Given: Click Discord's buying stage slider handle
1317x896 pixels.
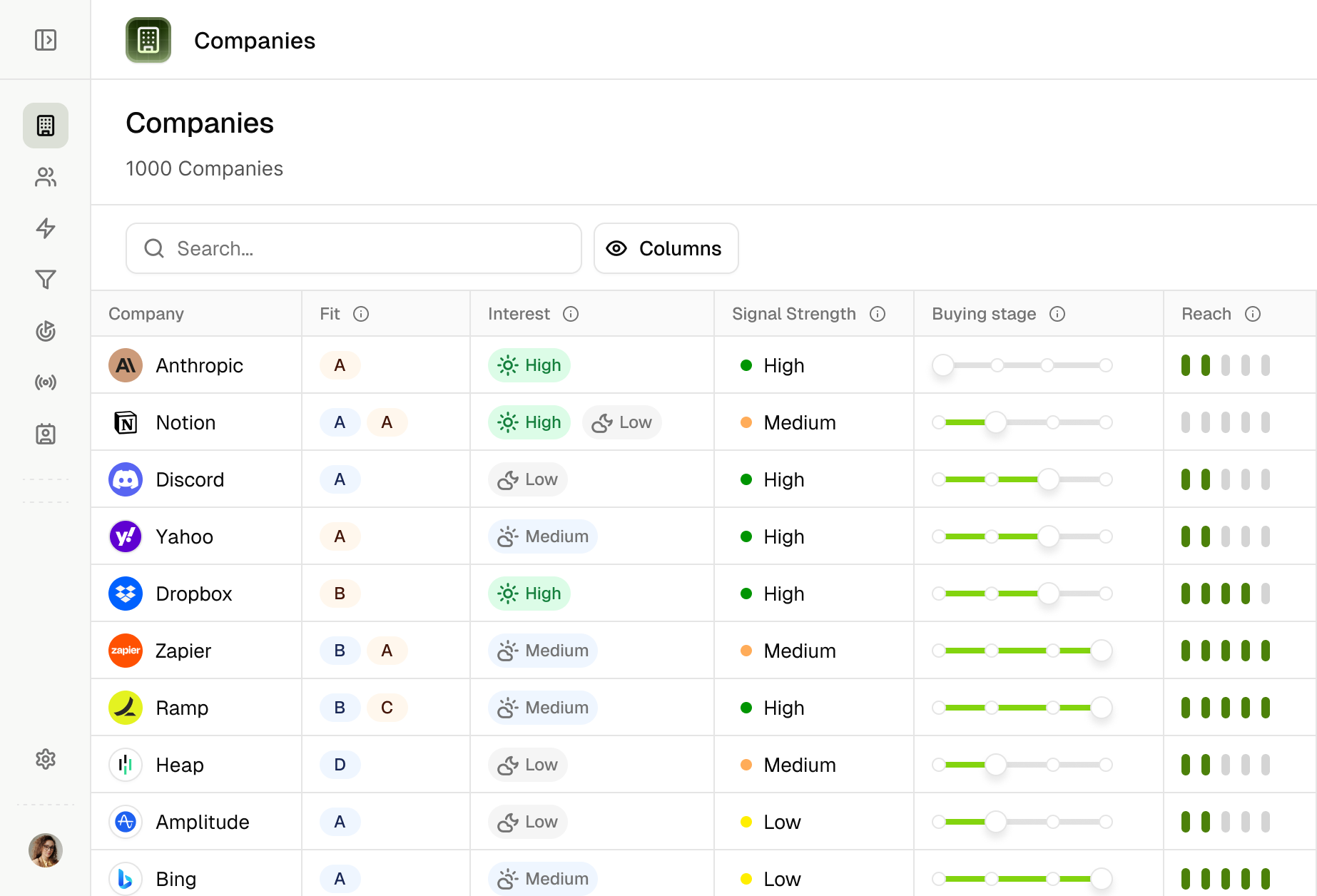Looking at the screenshot, I should point(1048,479).
